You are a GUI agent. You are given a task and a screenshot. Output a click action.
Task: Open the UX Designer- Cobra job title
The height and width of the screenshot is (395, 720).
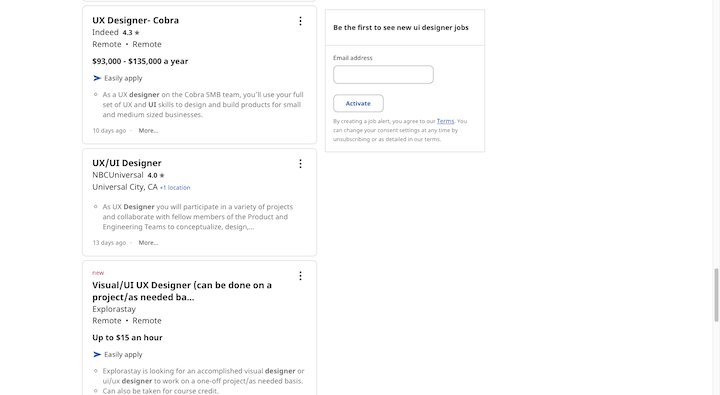135,20
